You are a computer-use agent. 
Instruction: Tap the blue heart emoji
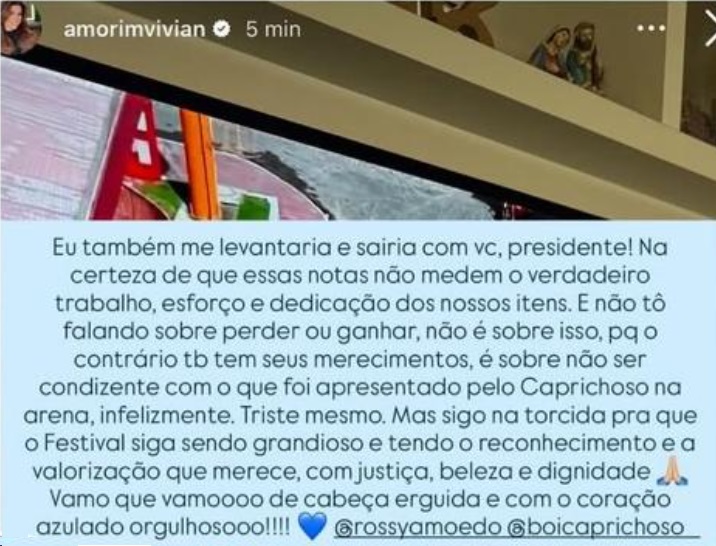point(312,526)
